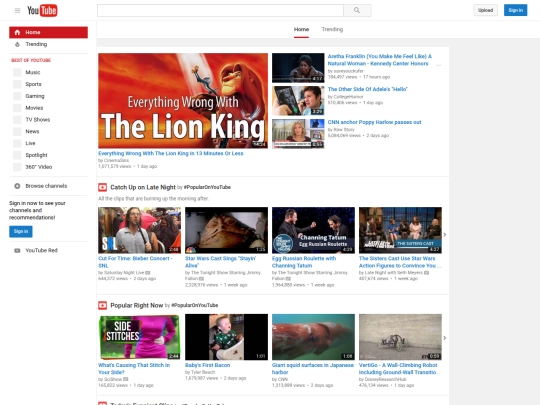This screenshot has width=540, height=405.
Task: Play the Egg Russian Roulette thumbnail
Action: tap(313, 230)
